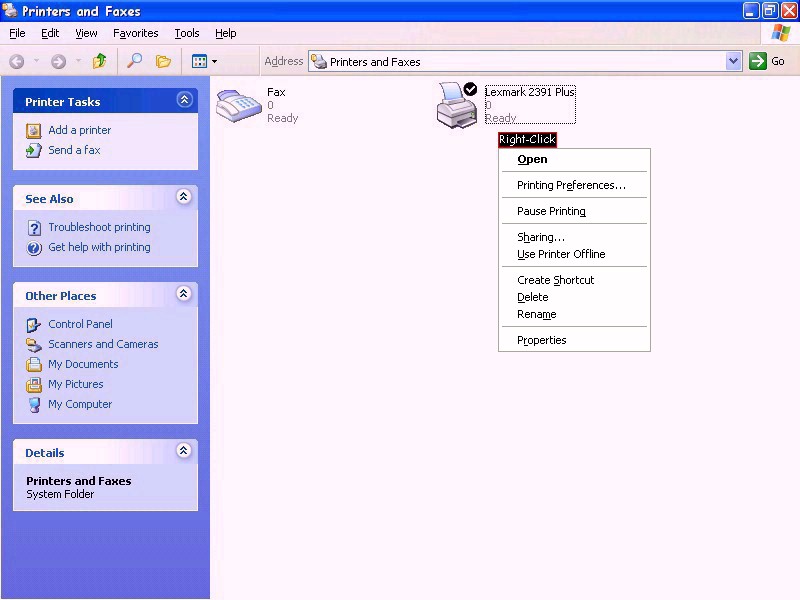Viewport: 800px width, 600px height.
Task: Click the Send a fax link
Action: (74, 150)
